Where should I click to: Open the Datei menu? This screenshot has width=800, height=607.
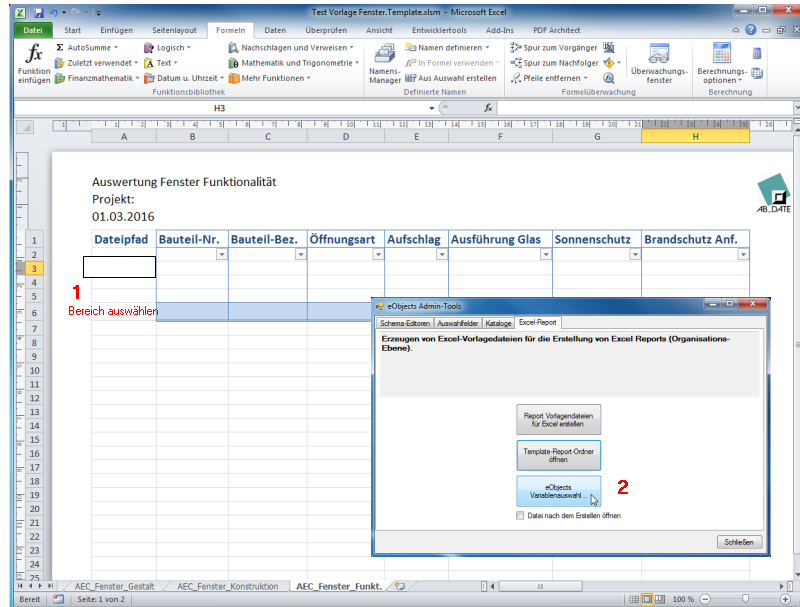(x=33, y=30)
